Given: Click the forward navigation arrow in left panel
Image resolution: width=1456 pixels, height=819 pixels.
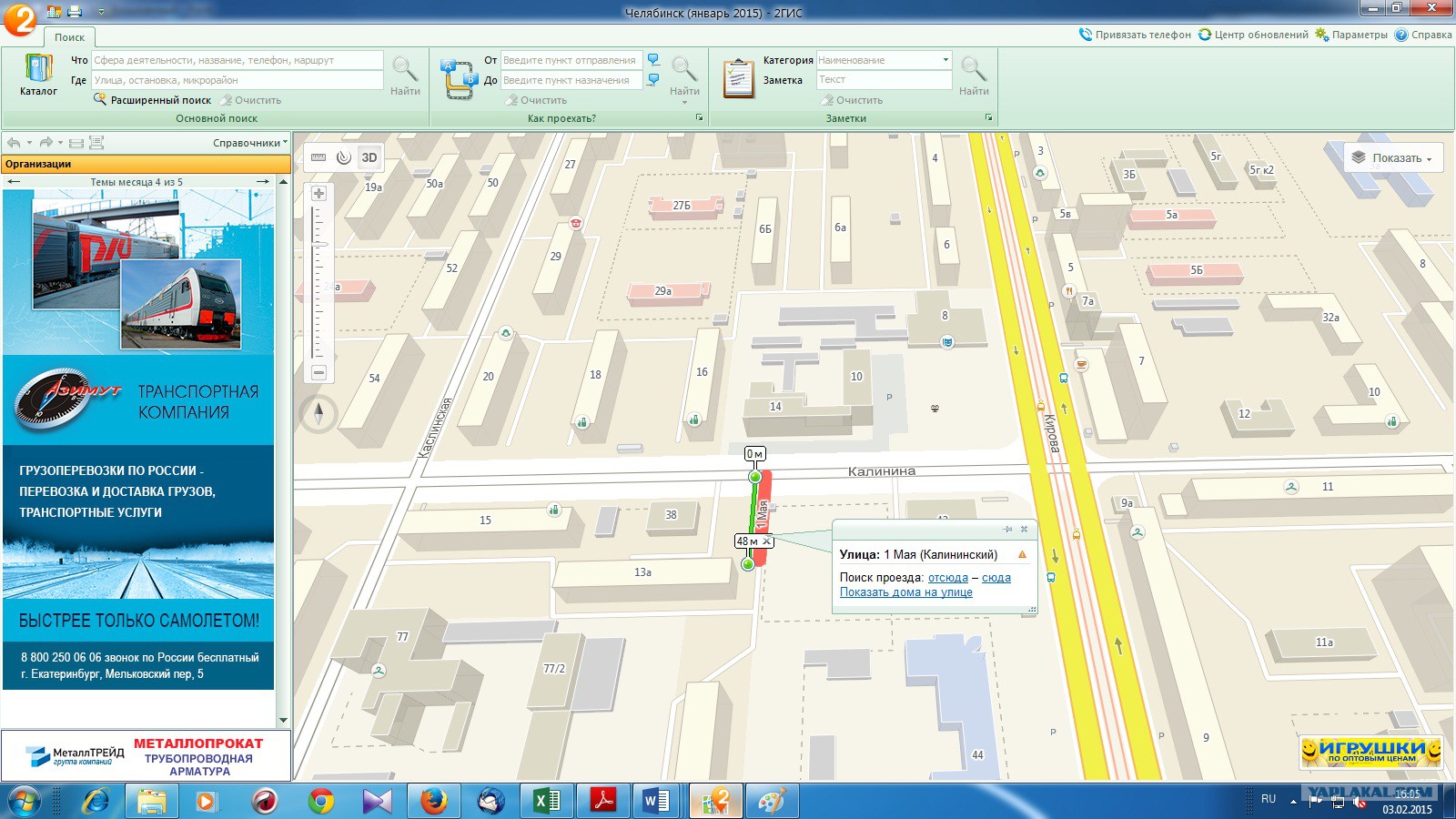Looking at the screenshot, I should click(45, 143).
